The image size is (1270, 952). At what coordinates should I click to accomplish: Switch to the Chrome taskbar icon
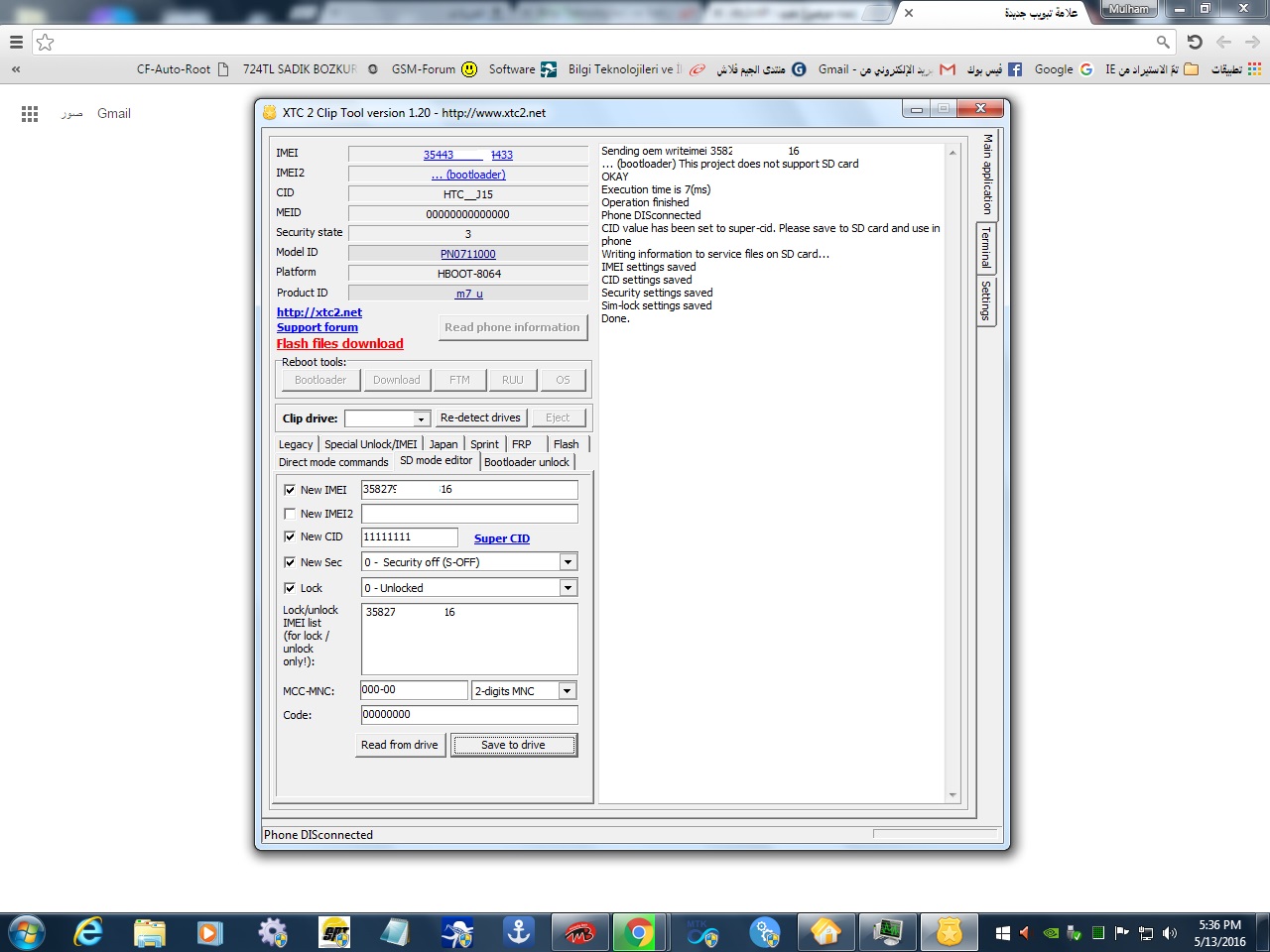640,933
